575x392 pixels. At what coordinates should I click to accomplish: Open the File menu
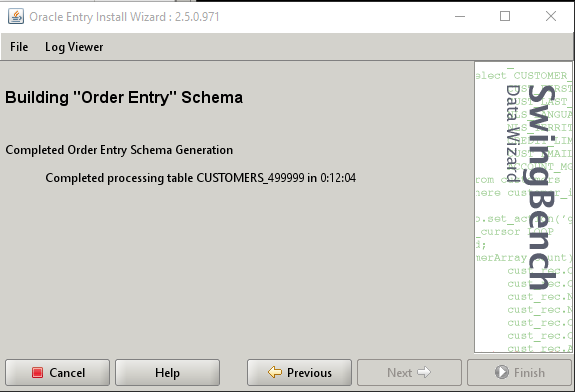19,47
